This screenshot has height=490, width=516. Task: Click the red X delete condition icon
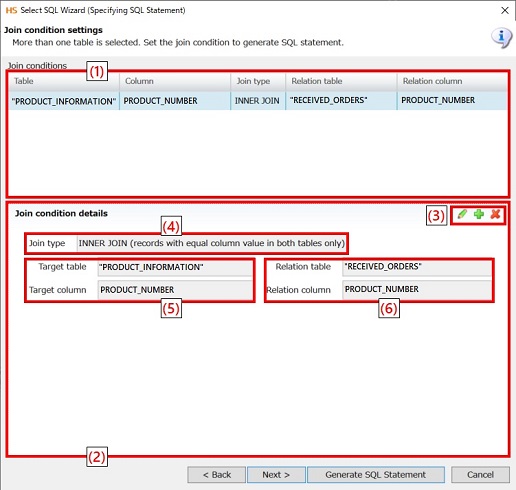coord(495,214)
